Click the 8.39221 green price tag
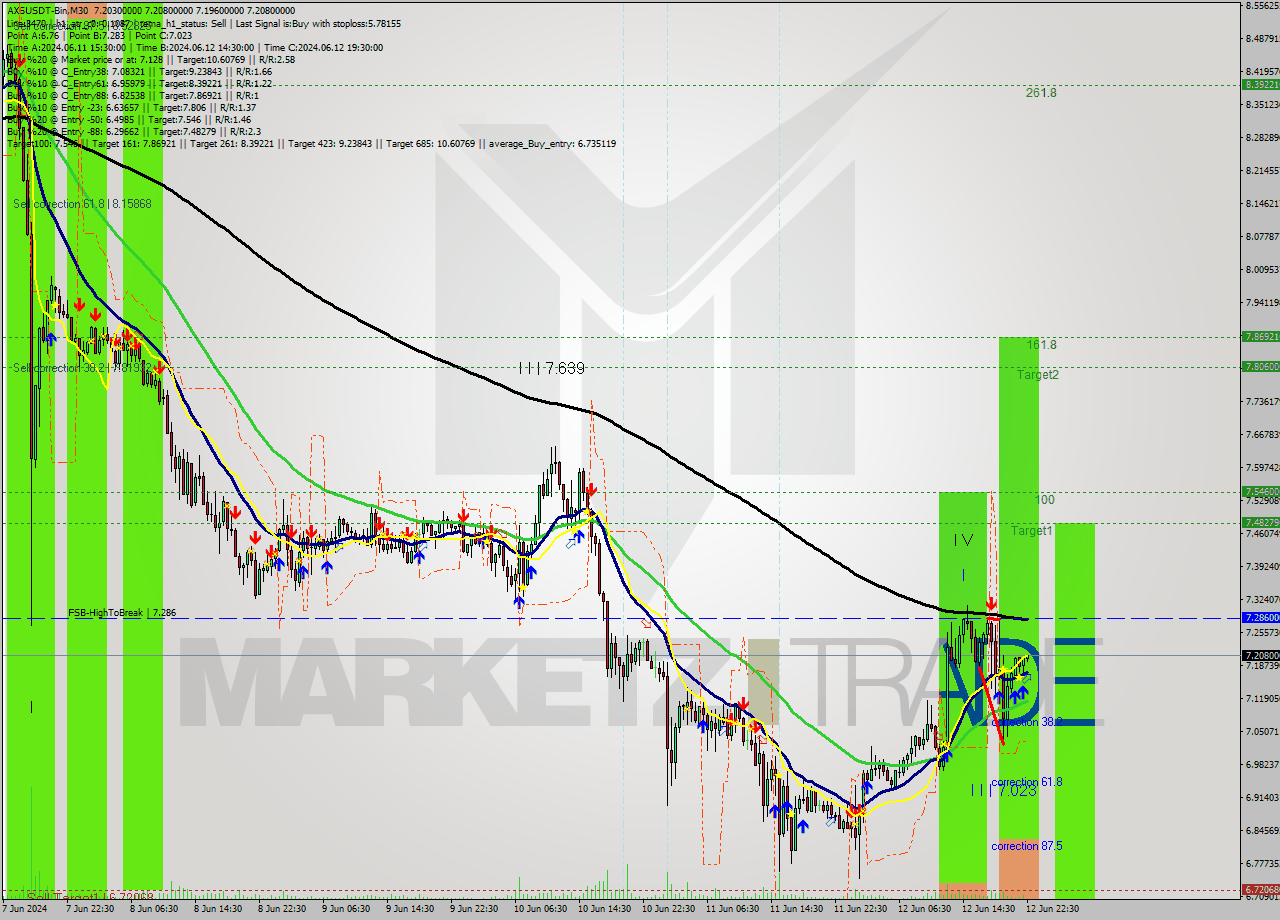This screenshot has height=920, width=1280. pos(1260,85)
